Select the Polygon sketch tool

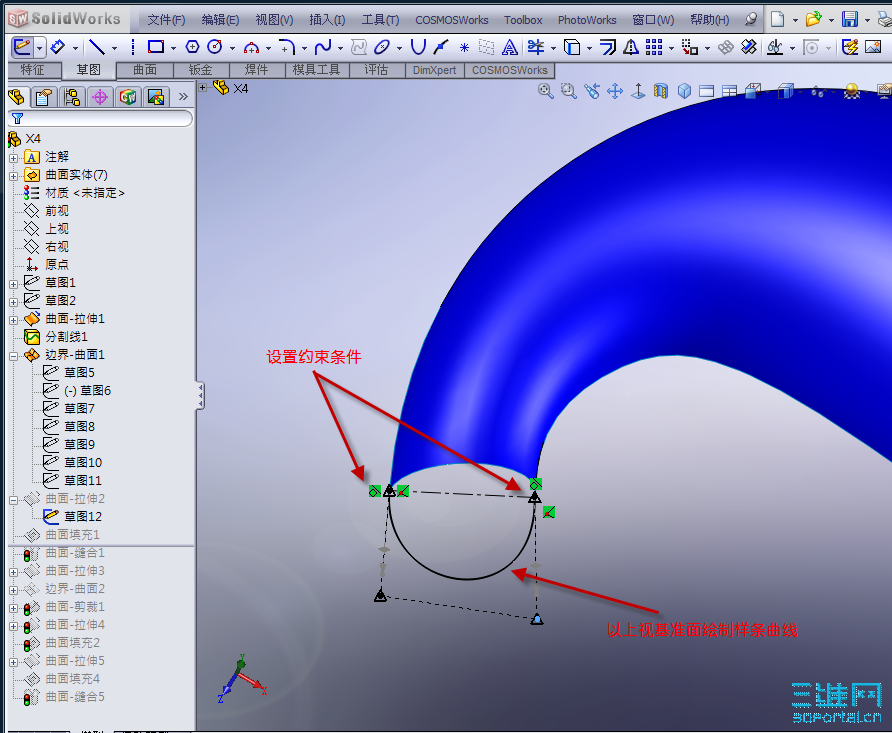point(193,47)
